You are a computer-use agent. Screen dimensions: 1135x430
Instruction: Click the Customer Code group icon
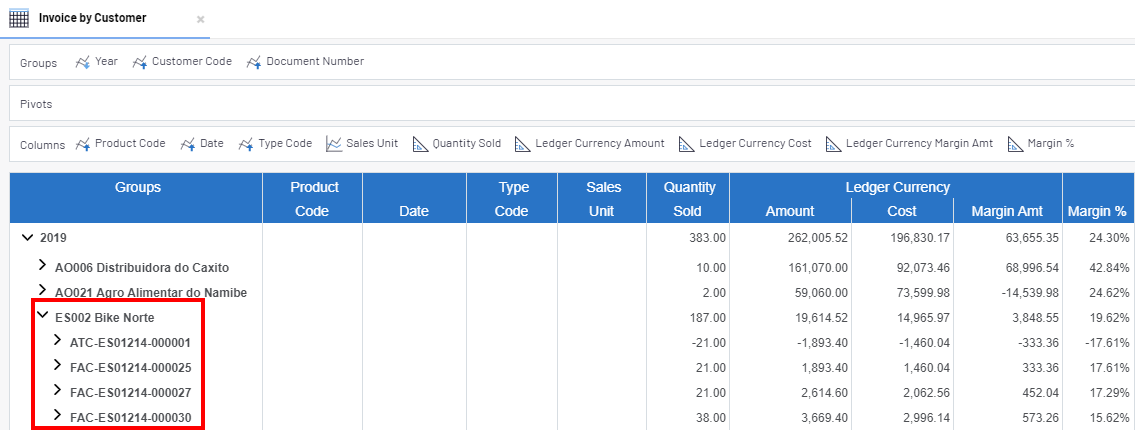coord(140,62)
